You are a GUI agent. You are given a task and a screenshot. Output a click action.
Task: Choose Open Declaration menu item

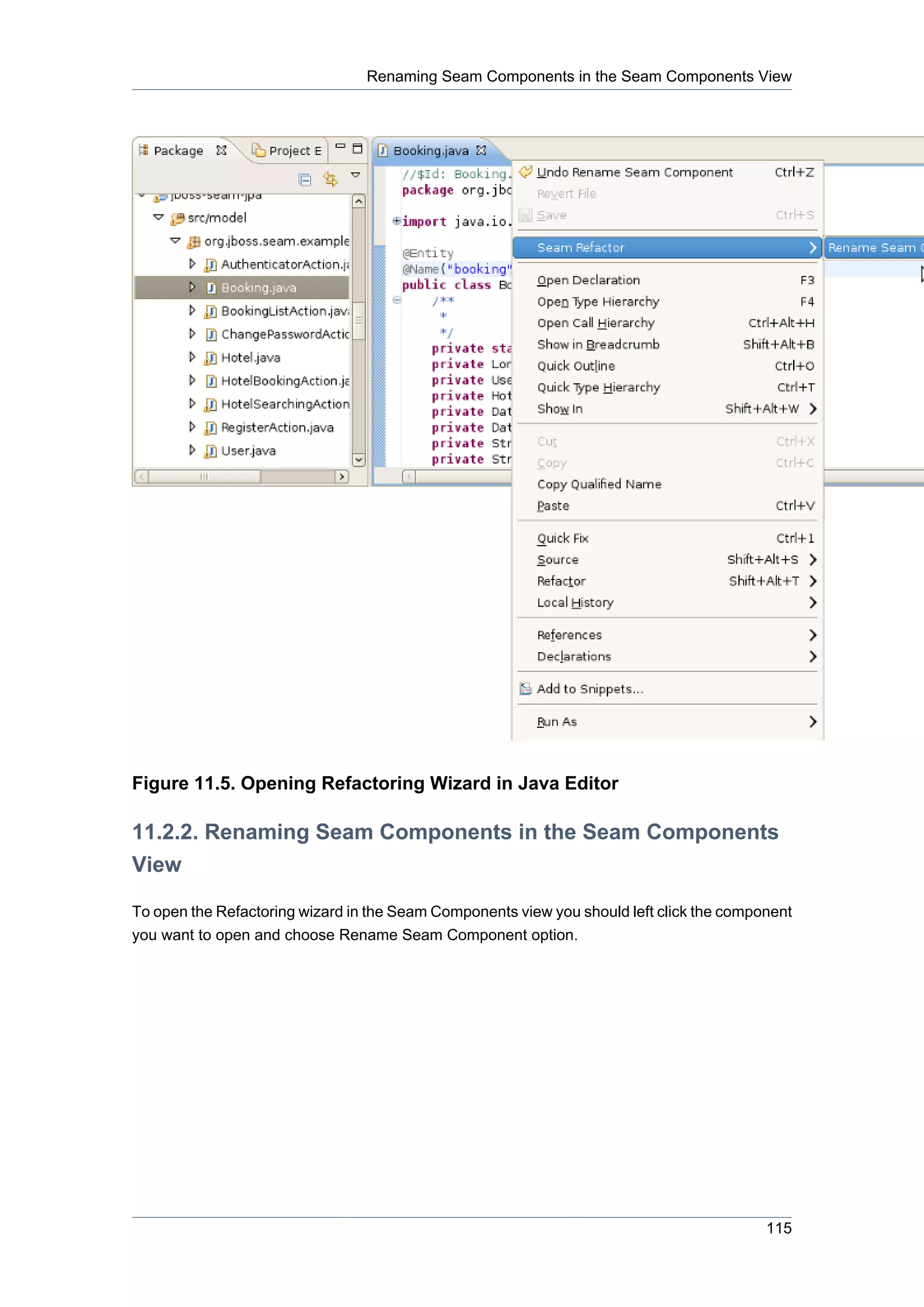pos(667,280)
